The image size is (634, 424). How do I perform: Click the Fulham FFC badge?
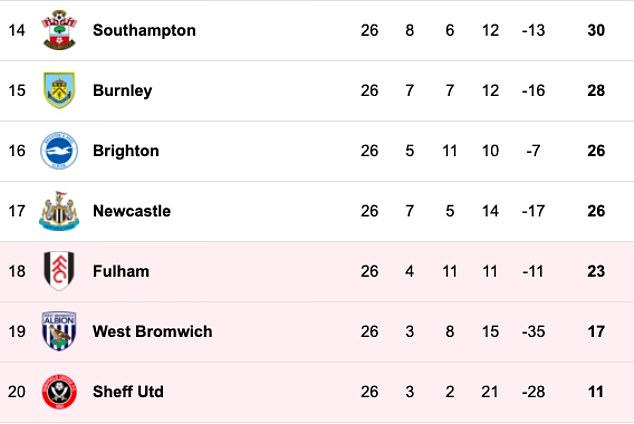59,271
